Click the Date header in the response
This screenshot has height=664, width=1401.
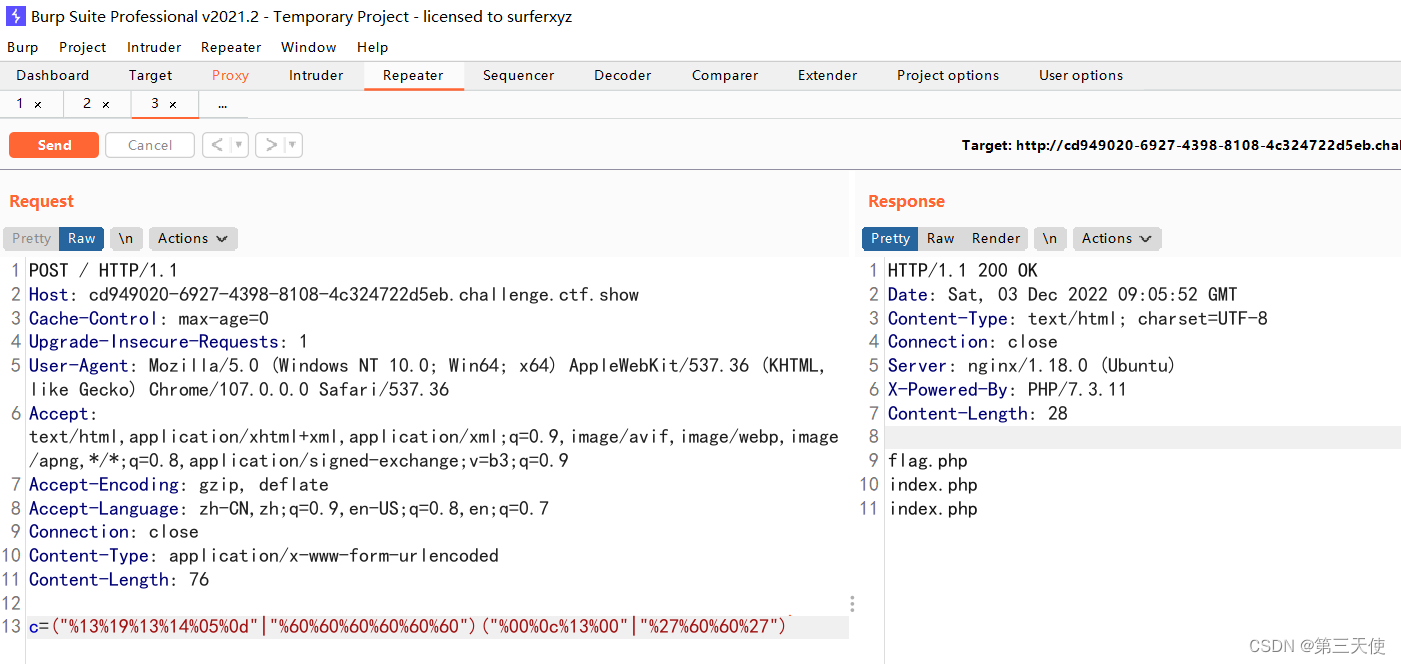[1063, 295]
